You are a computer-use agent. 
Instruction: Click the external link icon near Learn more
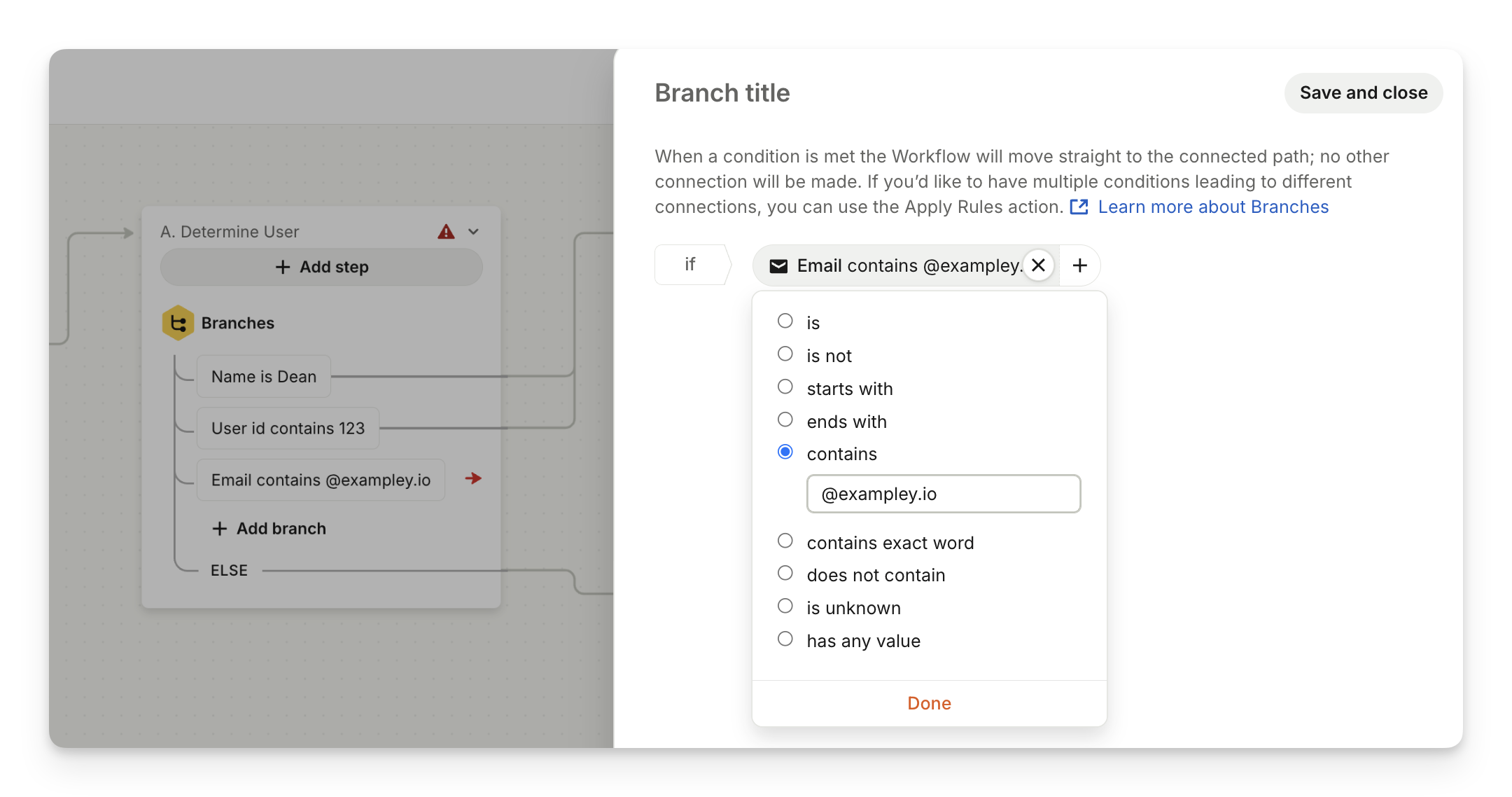tap(1079, 207)
